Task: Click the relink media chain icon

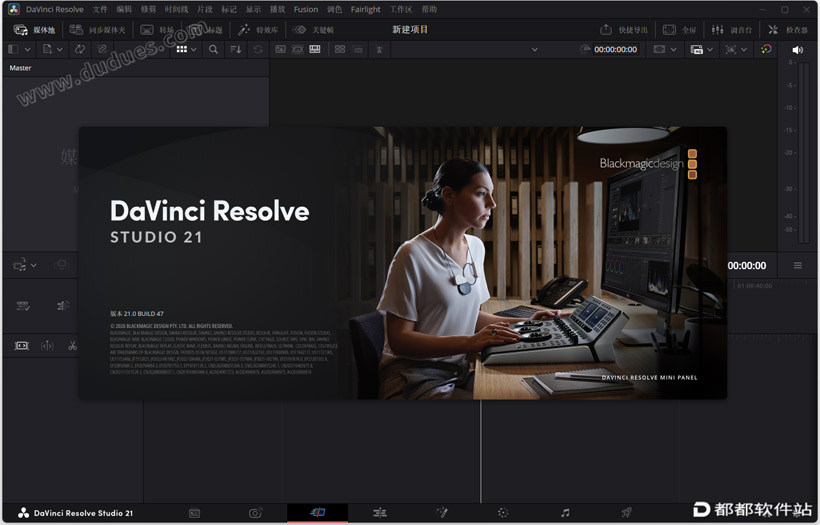Action: click(x=102, y=49)
